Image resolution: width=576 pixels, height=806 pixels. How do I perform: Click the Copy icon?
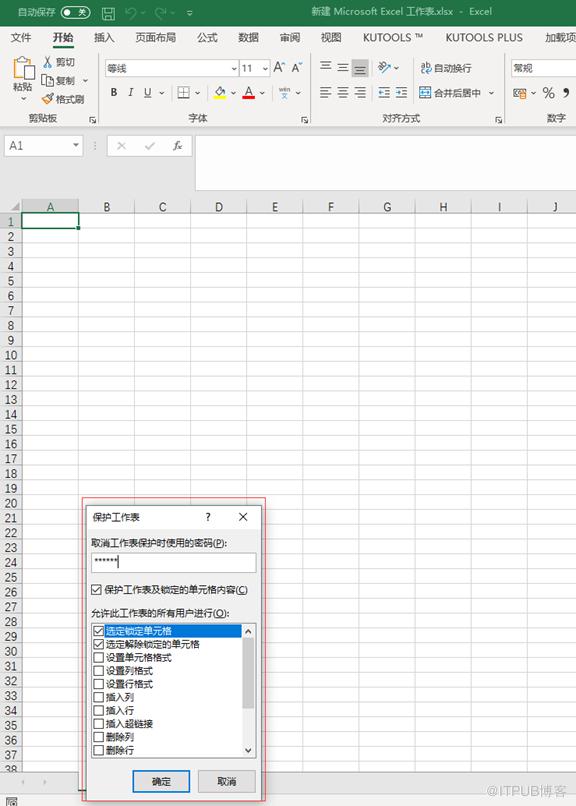click(x=48, y=80)
